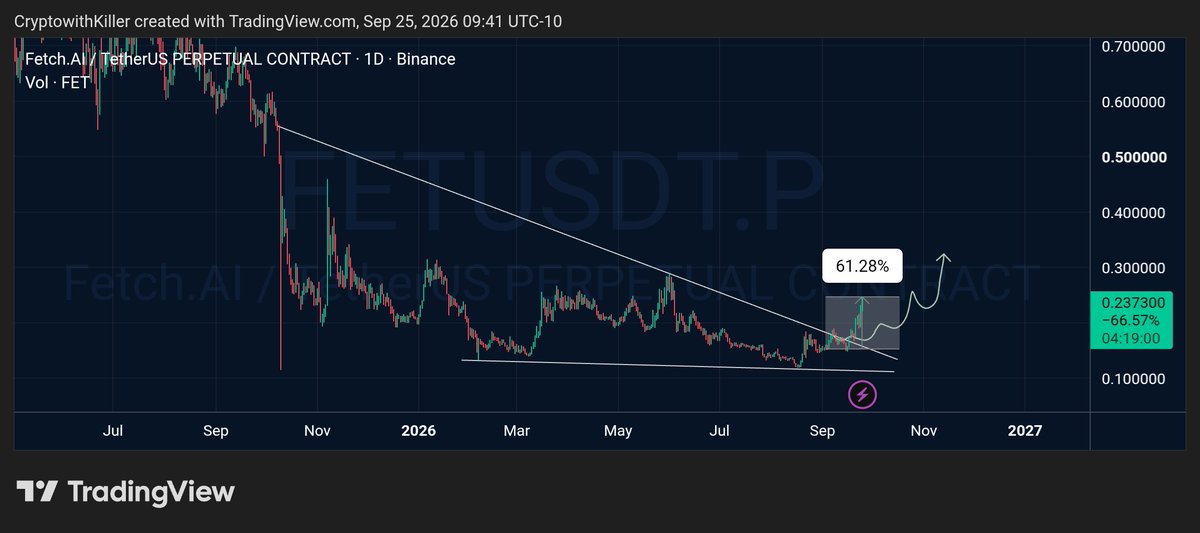Click the Sep label left of Nov
The height and width of the screenshot is (533, 1200).
[x=215, y=431]
